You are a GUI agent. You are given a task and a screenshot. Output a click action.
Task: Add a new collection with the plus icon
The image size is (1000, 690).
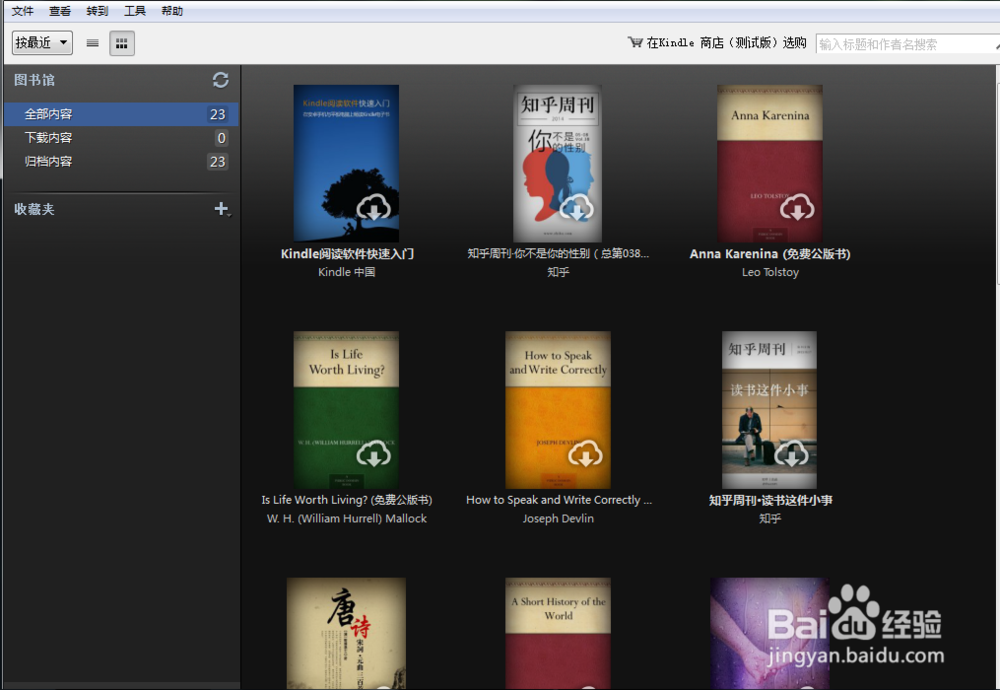(222, 209)
